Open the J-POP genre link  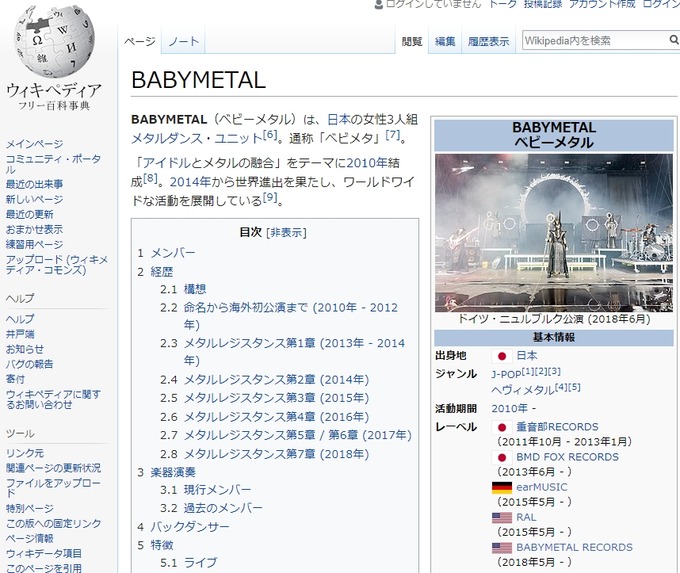506,375
